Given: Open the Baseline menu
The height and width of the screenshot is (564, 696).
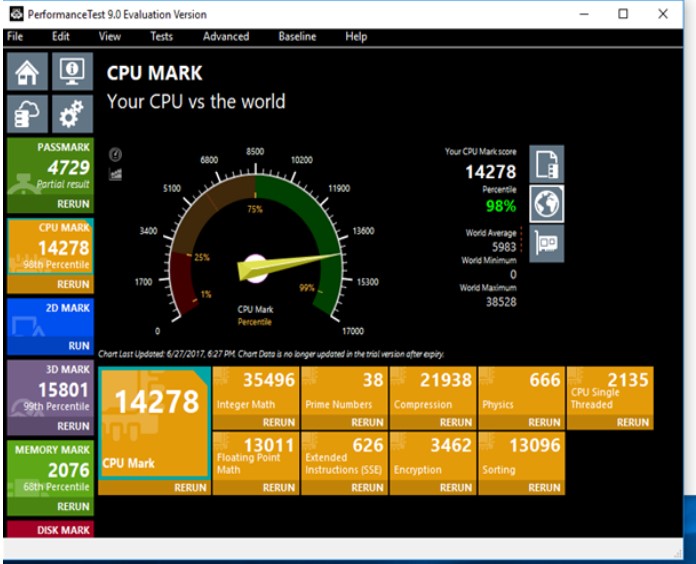Looking at the screenshot, I should pos(297,36).
